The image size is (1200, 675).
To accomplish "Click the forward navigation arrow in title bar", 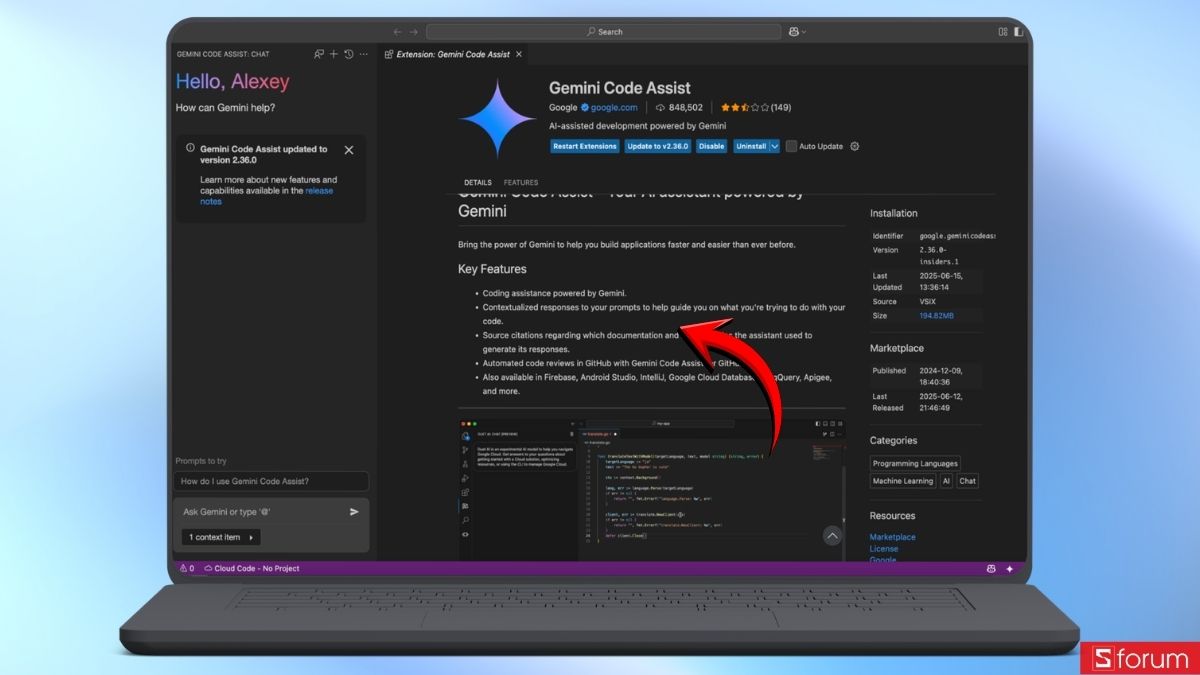I will (414, 32).
